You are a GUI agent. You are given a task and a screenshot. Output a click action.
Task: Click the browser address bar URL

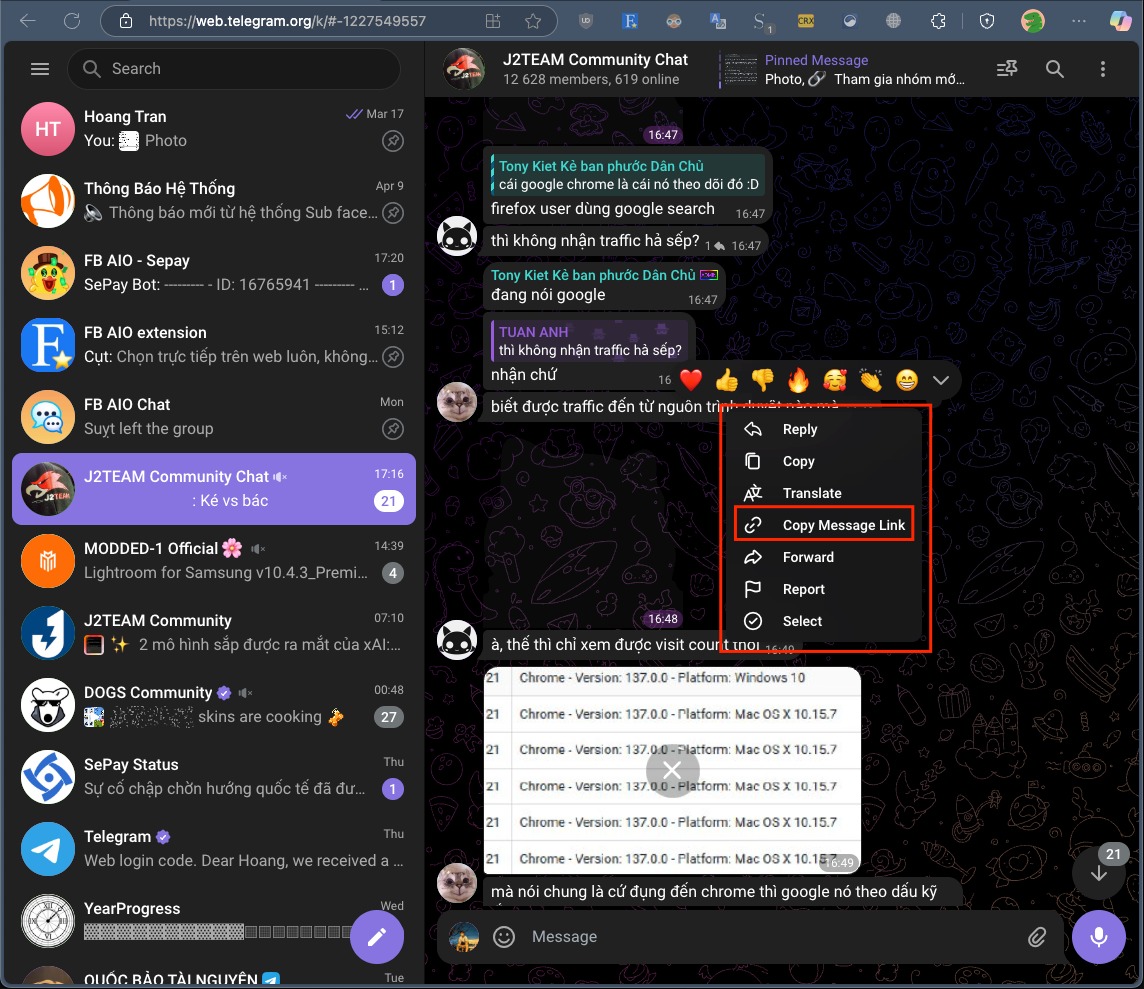[x=287, y=21]
